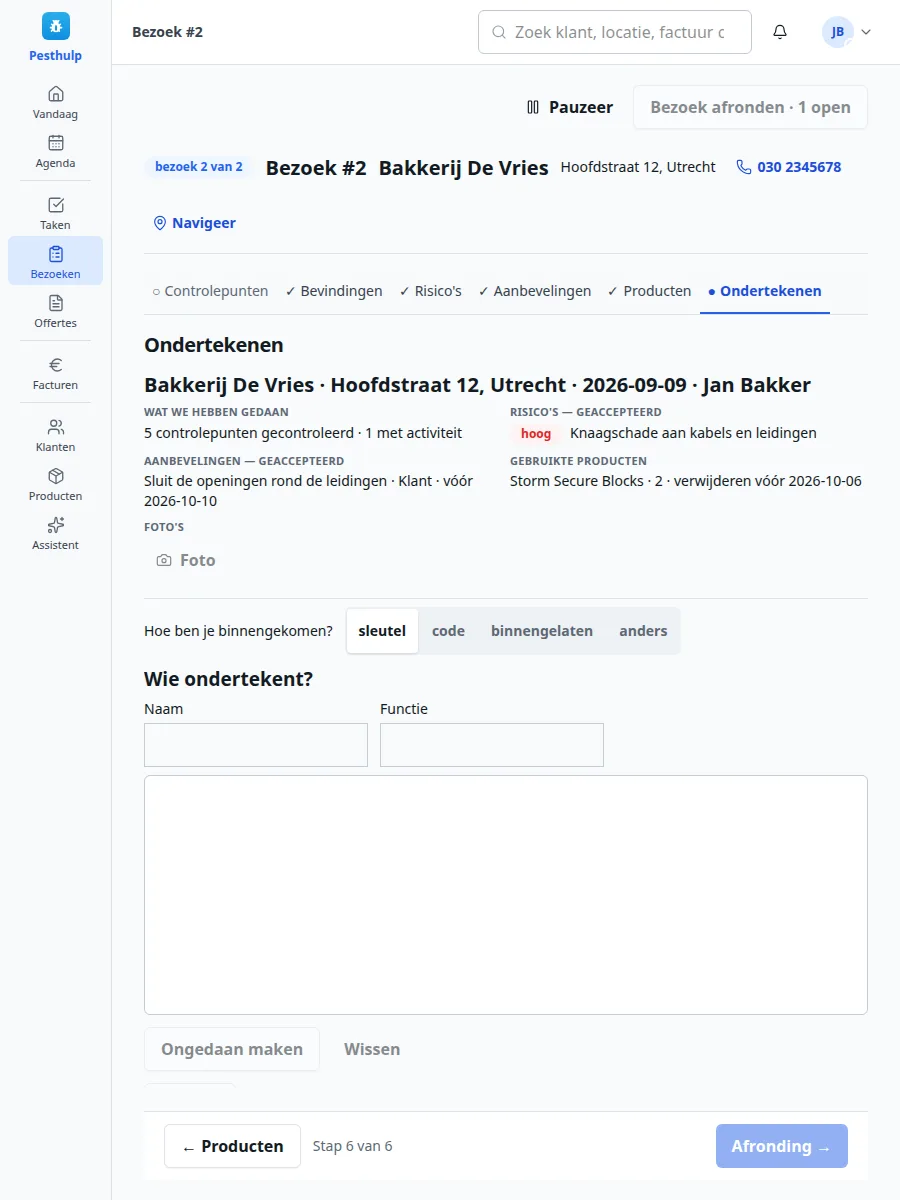Switch to the Bevindingen step tab
900x1200 pixels.
pyautogui.click(x=334, y=291)
